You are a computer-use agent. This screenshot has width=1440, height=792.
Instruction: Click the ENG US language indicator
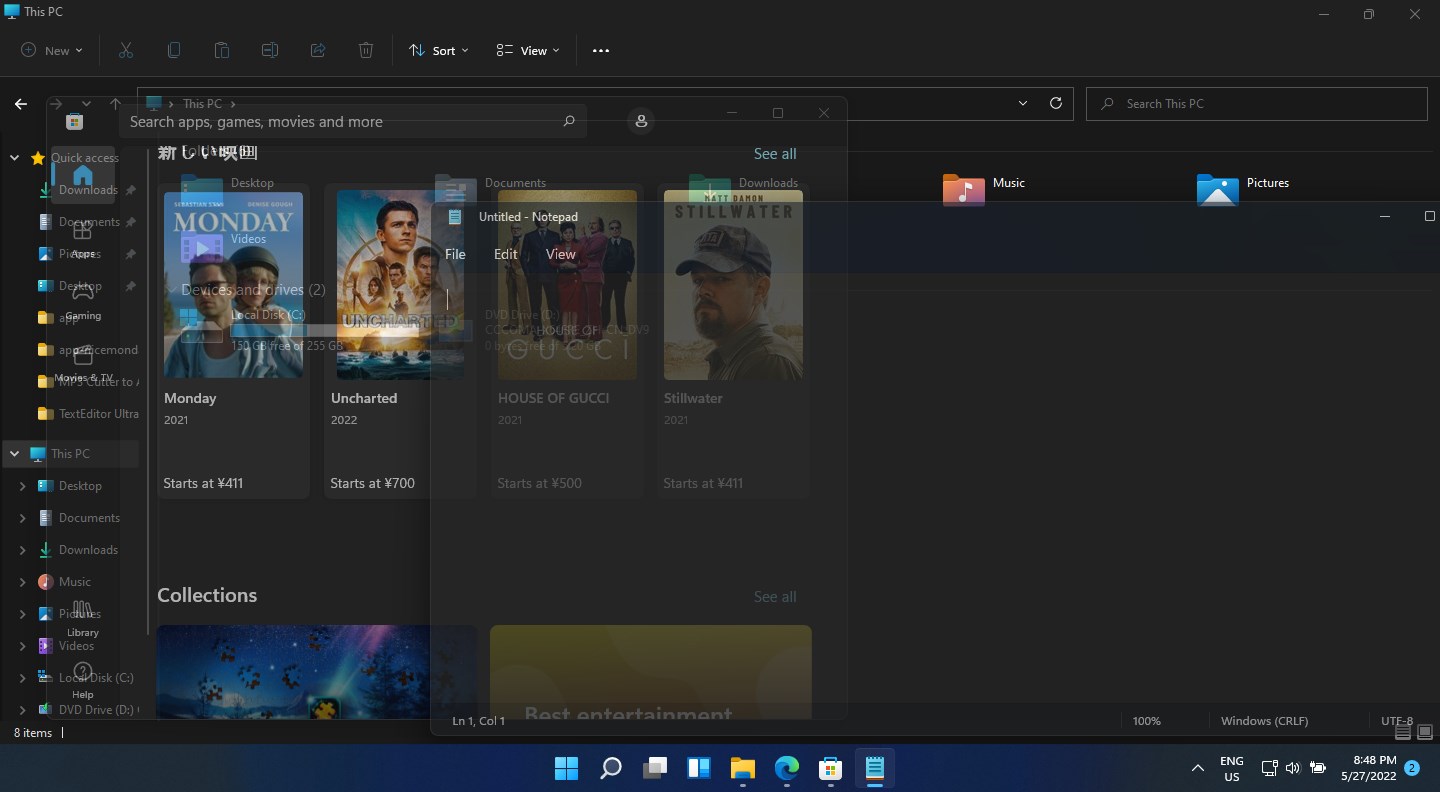(1232, 768)
